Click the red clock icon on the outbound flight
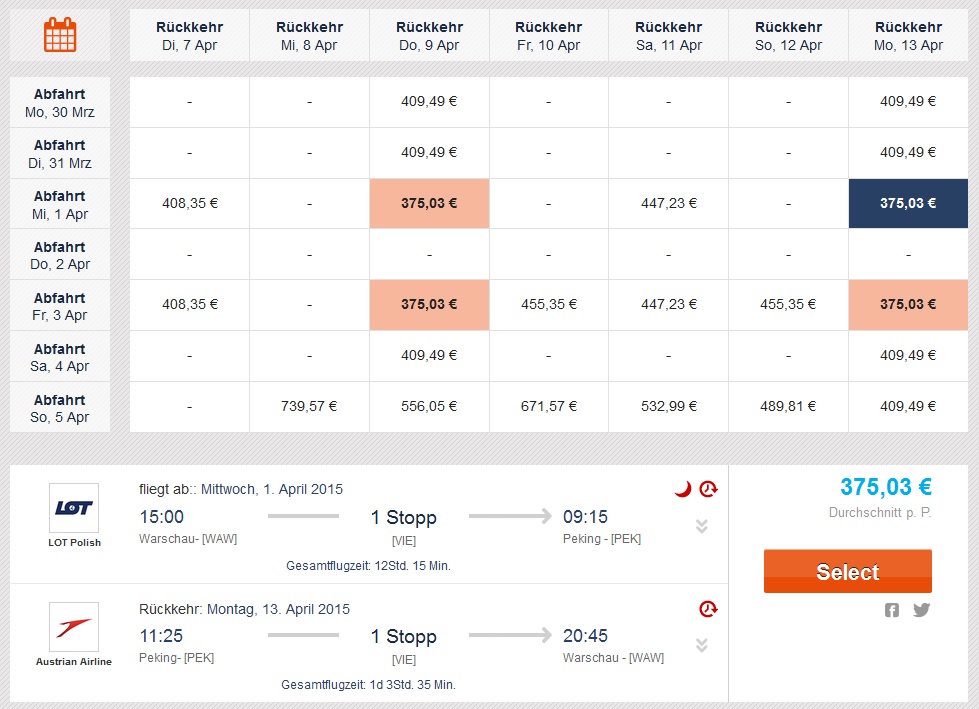 (708, 489)
